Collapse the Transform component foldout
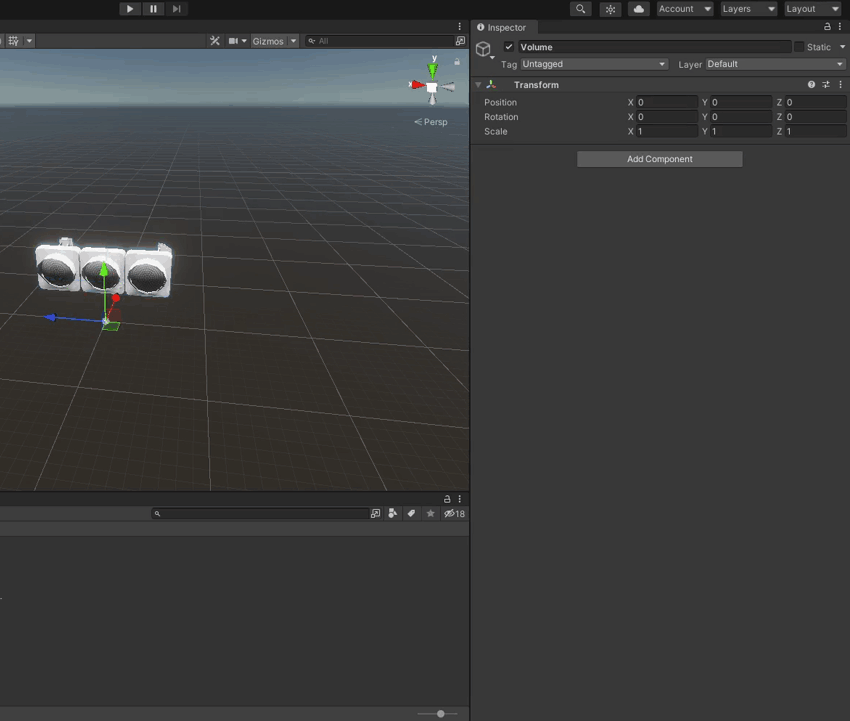 point(478,84)
